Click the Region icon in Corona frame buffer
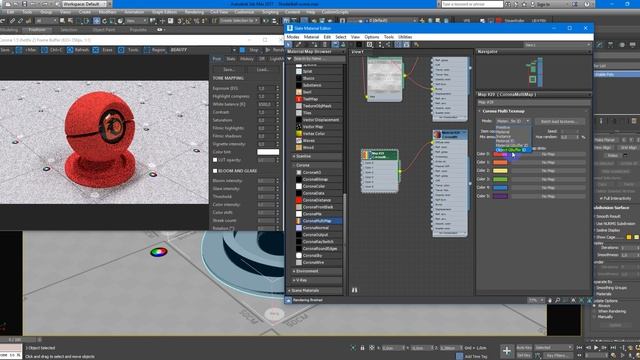The image size is (640, 360). [147, 50]
